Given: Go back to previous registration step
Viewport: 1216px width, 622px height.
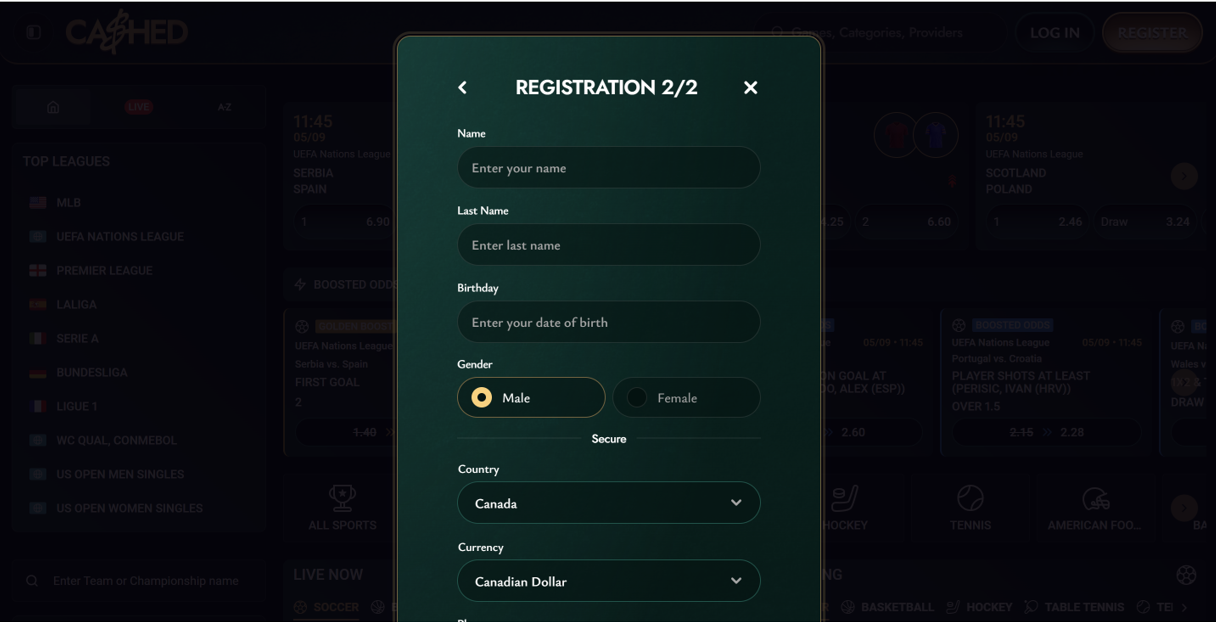Looking at the screenshot, I should pyautogui.click(x=462, y=88).
